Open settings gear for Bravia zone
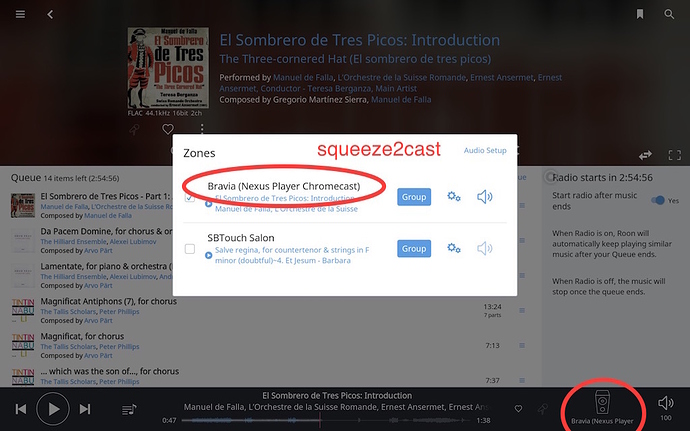690x431 pixels. click(454, 196)
